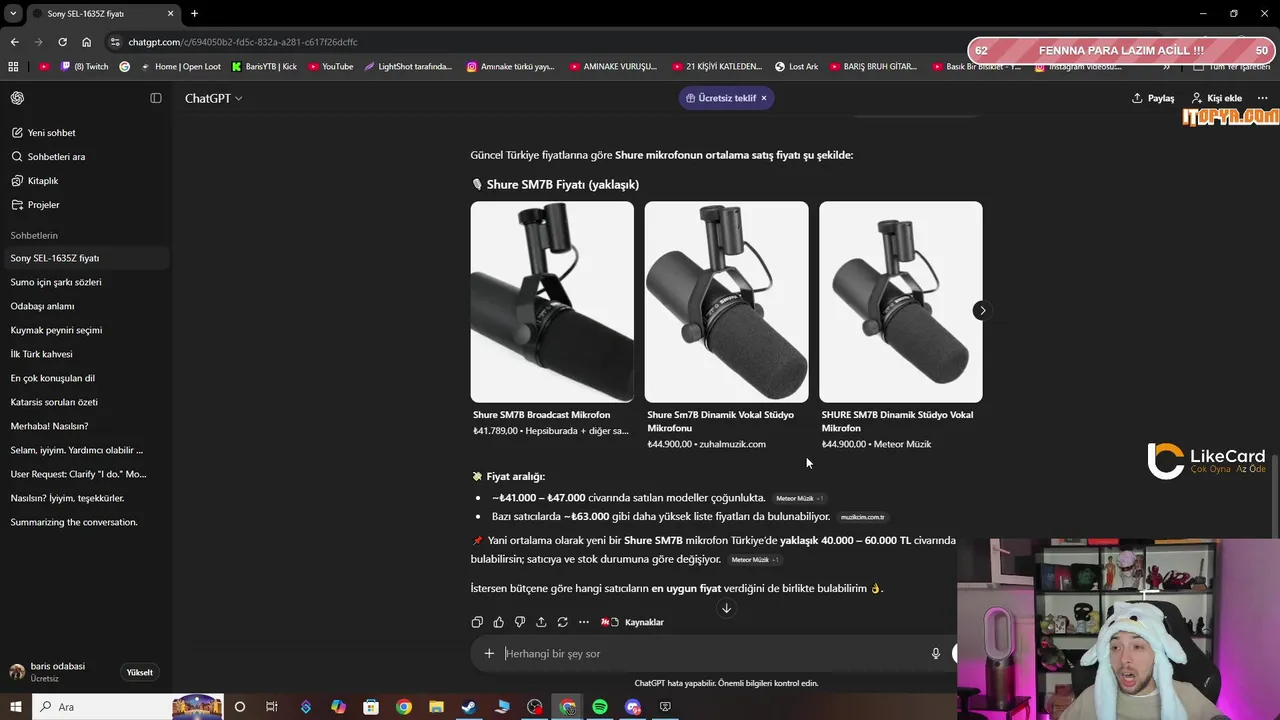Go to Chrome home page icon
Image resolution: width=1280 pixels, height=720 pixels.
[x=86, y=42]
